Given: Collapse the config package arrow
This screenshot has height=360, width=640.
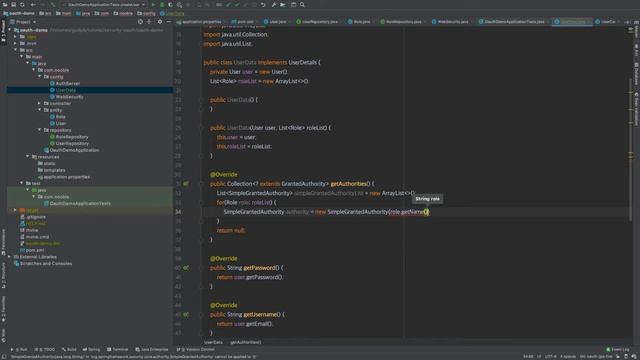Looking at the screenshot, I should click(40, 76).
